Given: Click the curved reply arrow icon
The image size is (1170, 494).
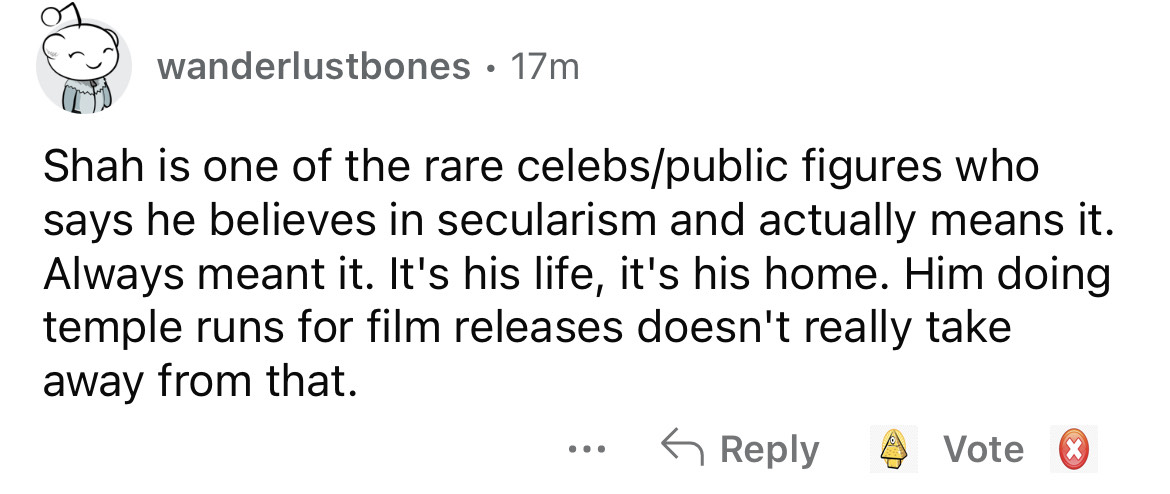Looking at the screenshot, I should click(682, 449).
